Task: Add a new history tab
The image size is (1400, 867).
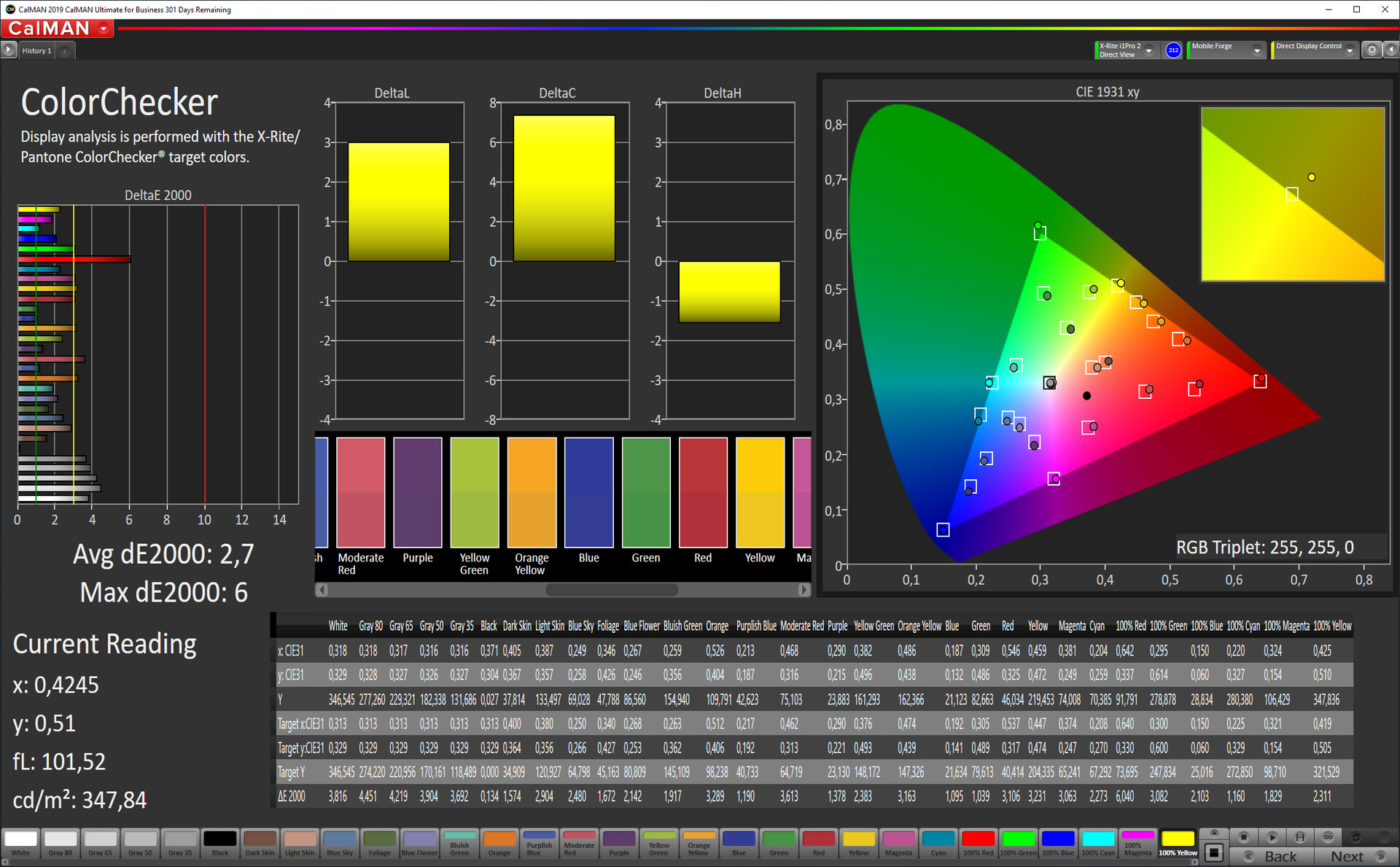Action: 65,51
